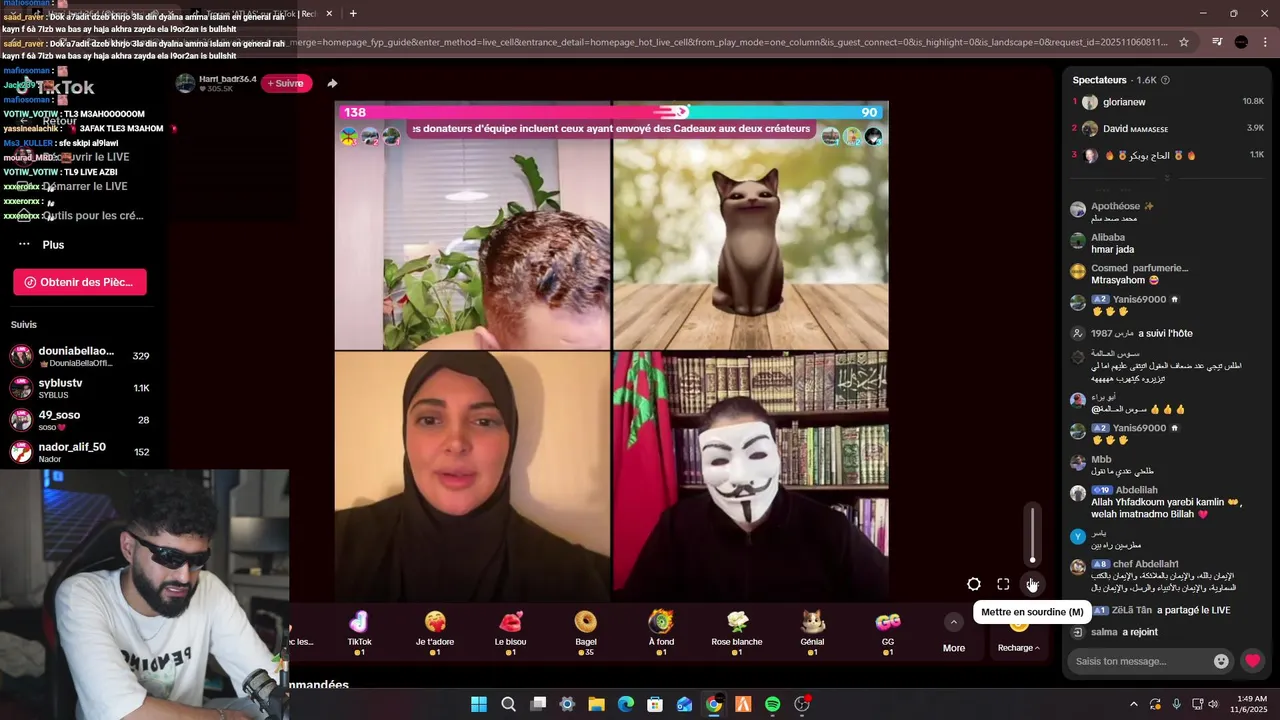1280x720 pixels.
Task: Open chef Abdellah1 chat commenter
Action: pos(1146,564)
